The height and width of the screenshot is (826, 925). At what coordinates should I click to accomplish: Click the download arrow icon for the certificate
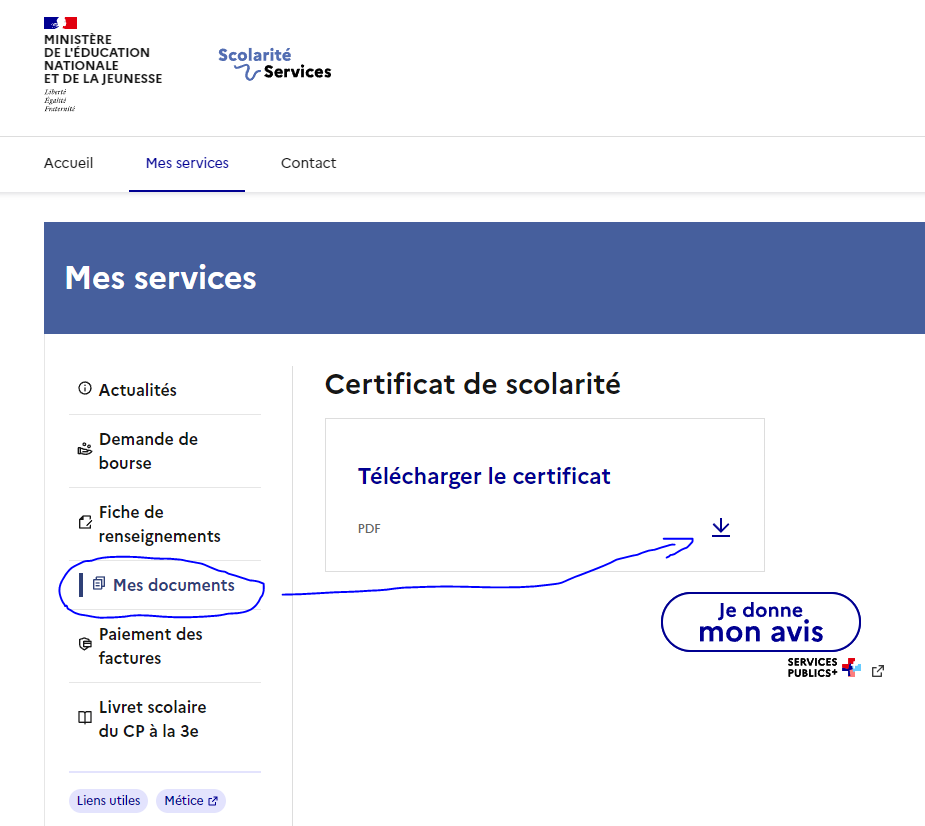721,527
